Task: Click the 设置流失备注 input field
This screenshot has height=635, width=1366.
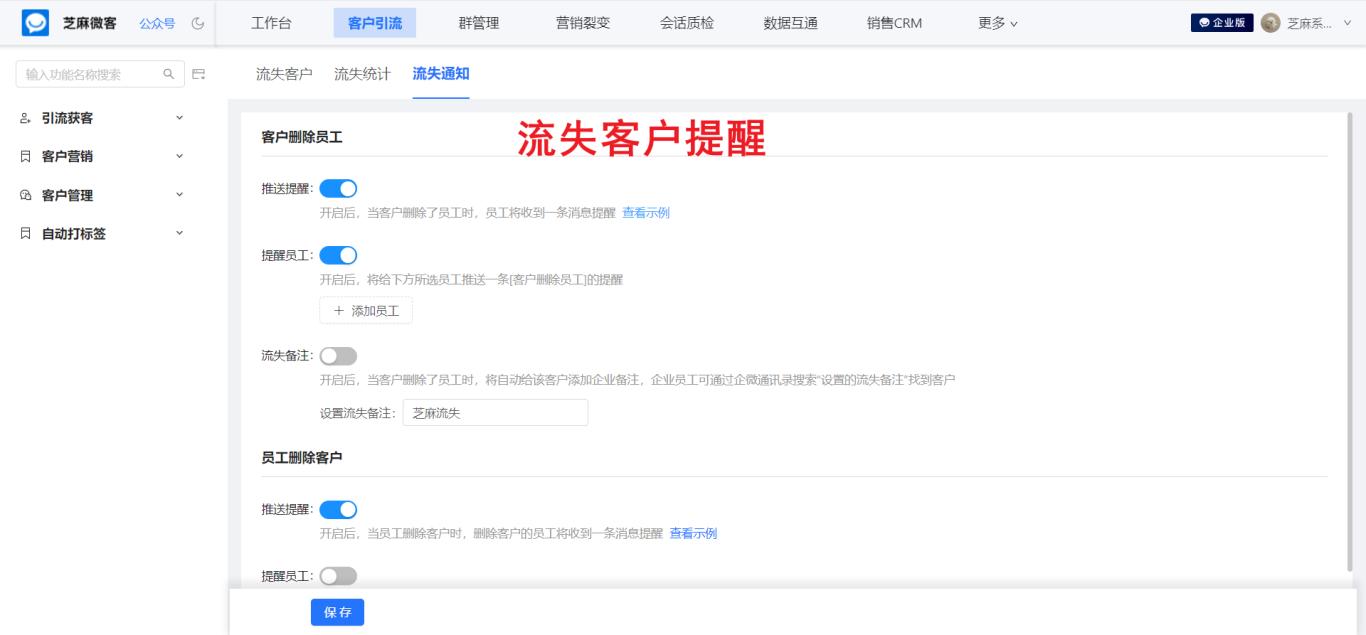Action: pos(495,412)
